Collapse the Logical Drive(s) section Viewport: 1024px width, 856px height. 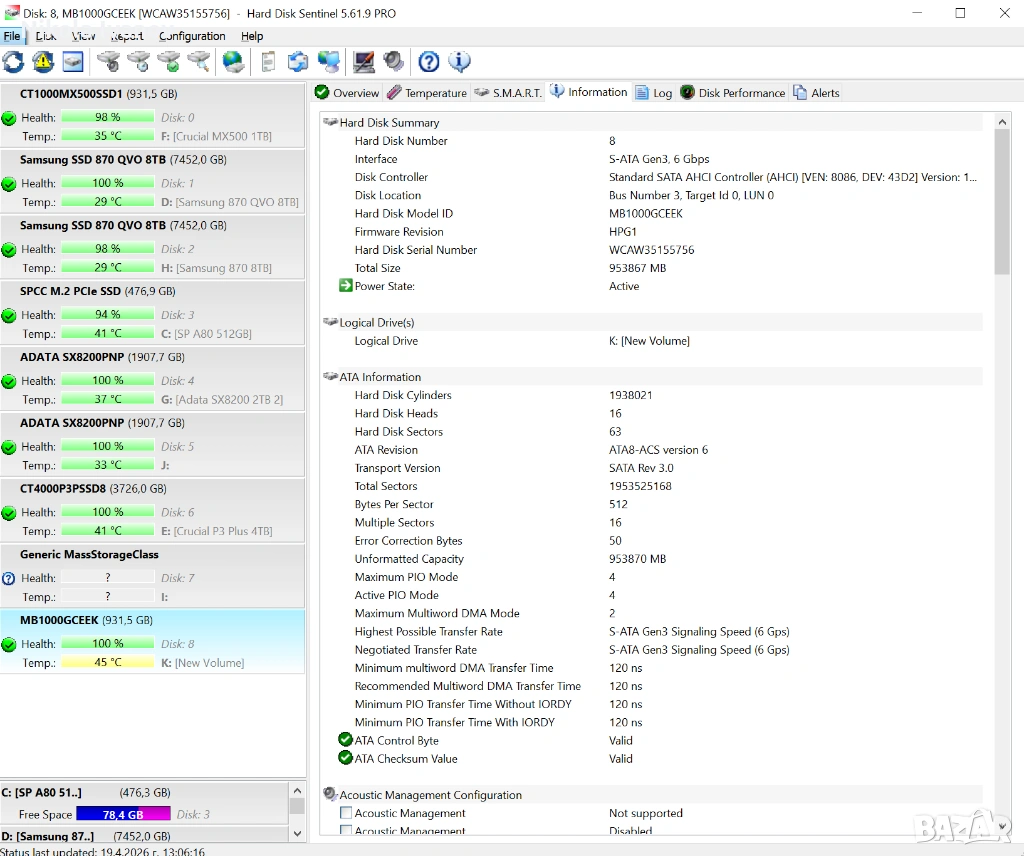tap(331, 323)
